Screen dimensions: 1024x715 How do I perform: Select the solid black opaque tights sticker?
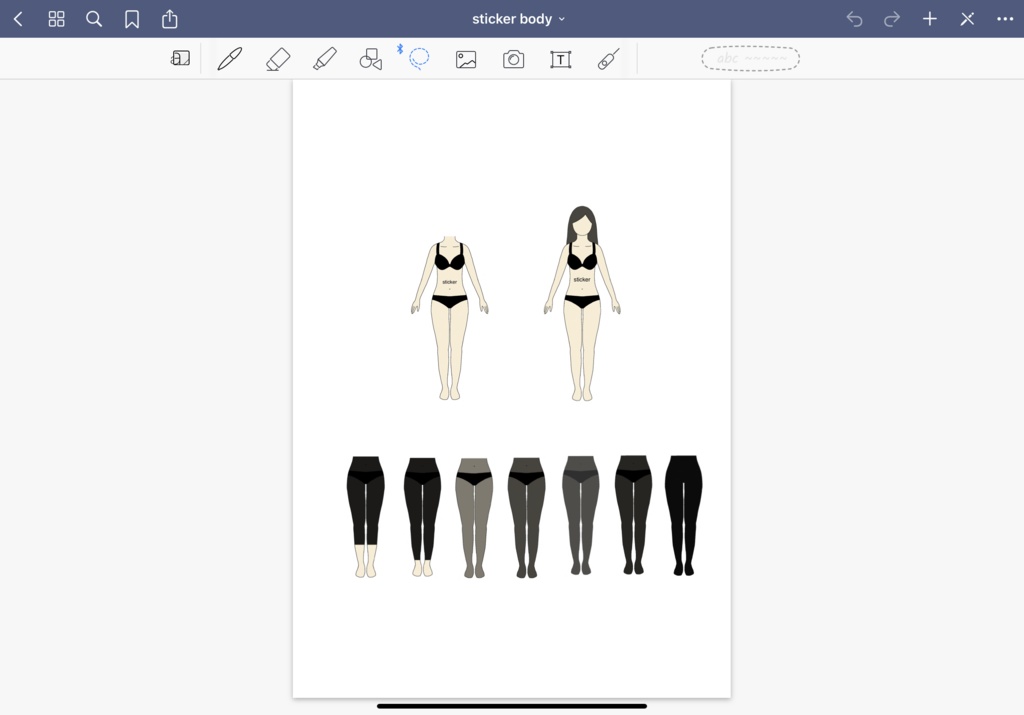(684, 515)
